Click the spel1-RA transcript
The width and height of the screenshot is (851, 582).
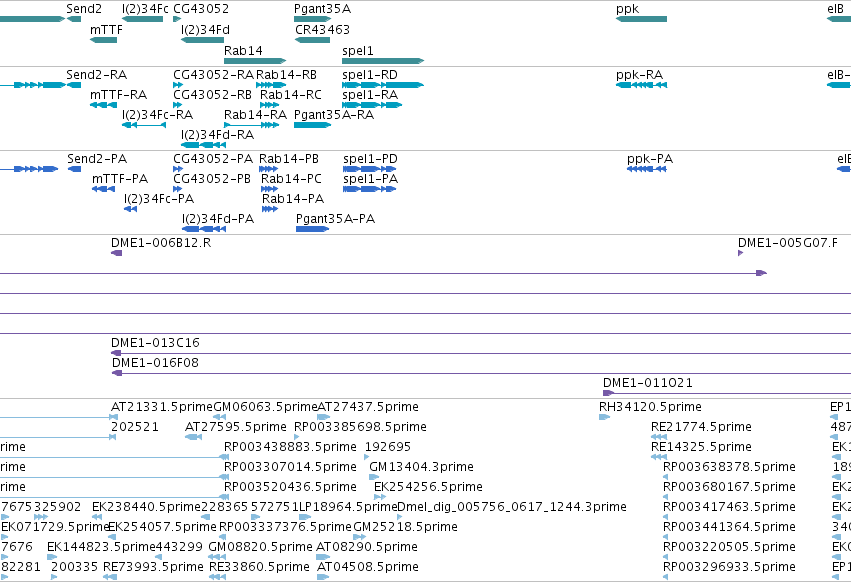click(372, 105)
